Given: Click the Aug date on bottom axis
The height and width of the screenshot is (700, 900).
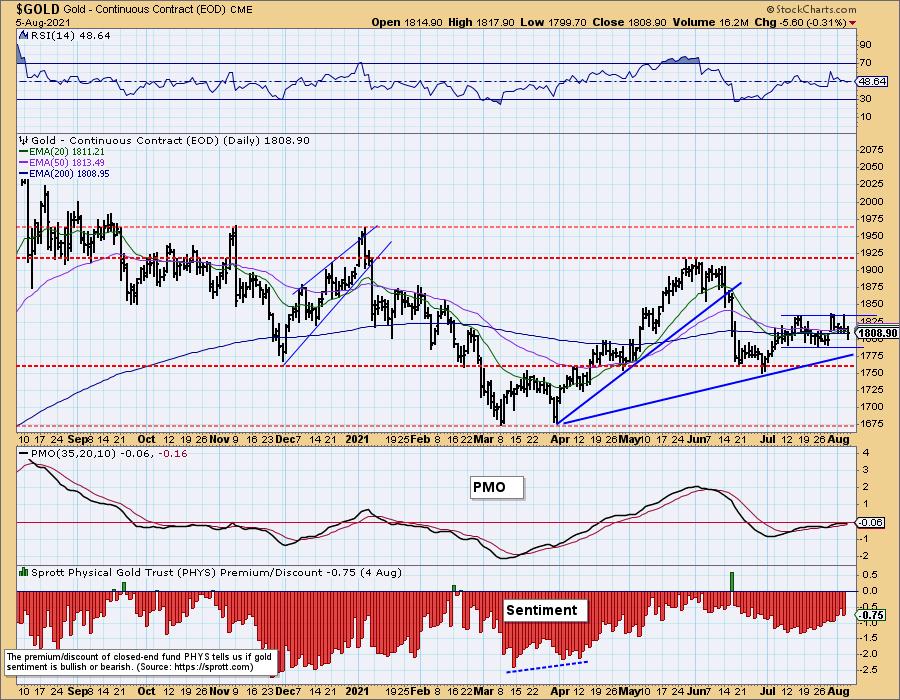Looking at the screenshot, I should (x=839, y=691).
